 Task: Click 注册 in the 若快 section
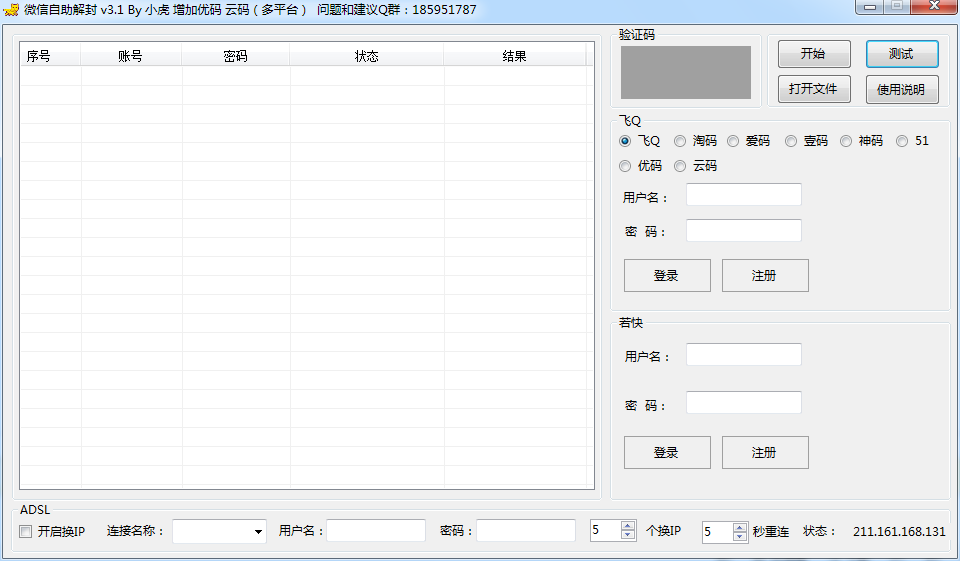coord(765,453)
